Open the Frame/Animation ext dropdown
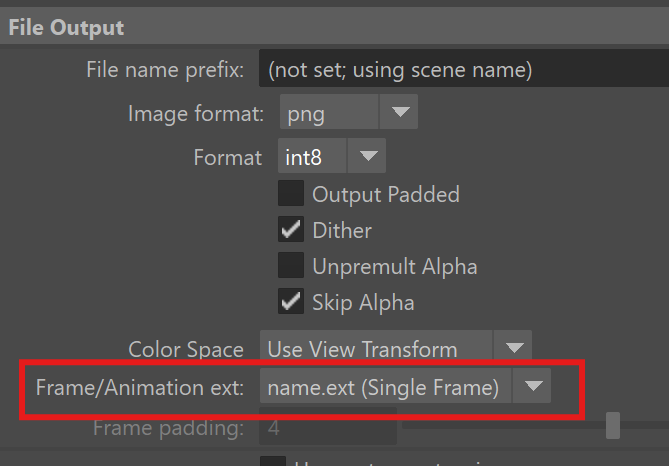This screenshot has width=669, height=466. pos(384,387)
